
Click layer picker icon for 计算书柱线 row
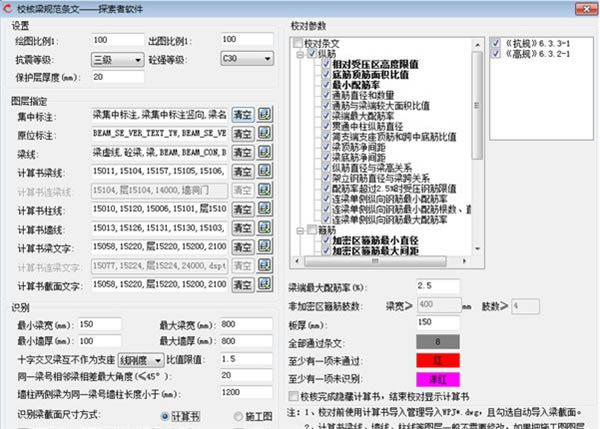click(x=264, y=209)
